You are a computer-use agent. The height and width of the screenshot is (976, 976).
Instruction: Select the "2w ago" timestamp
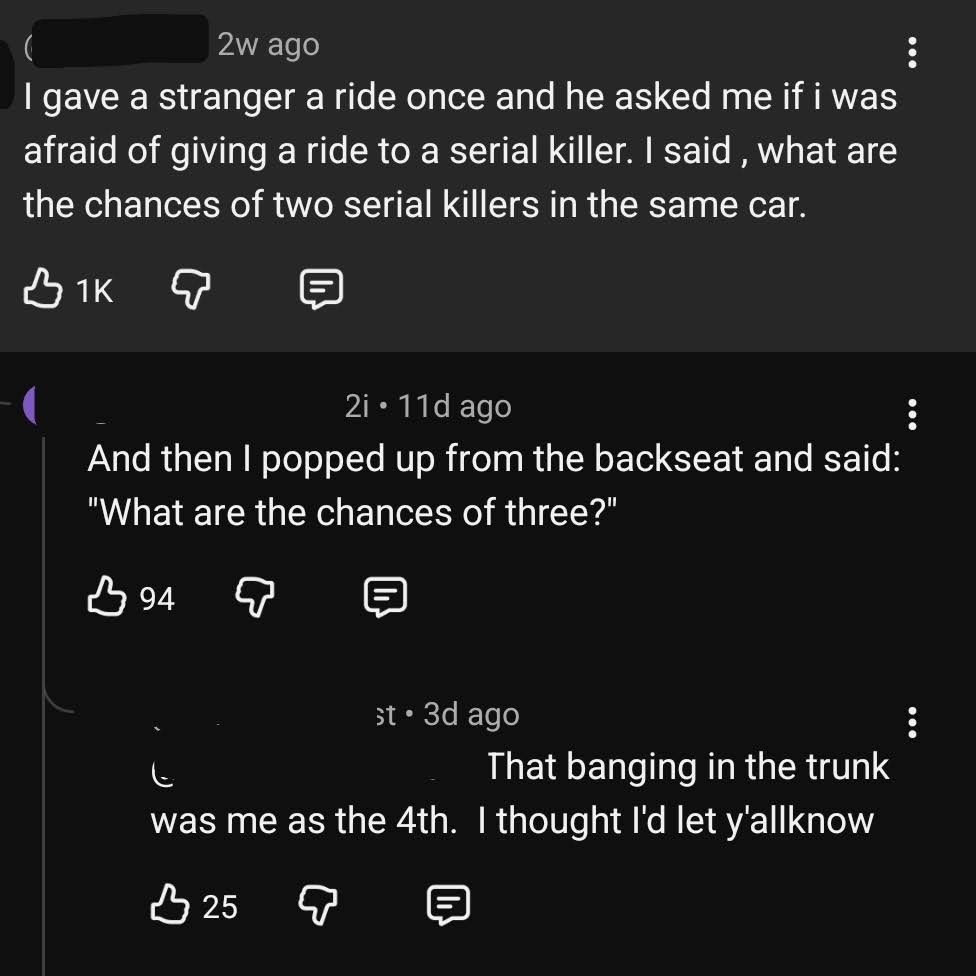pos(268,45)
